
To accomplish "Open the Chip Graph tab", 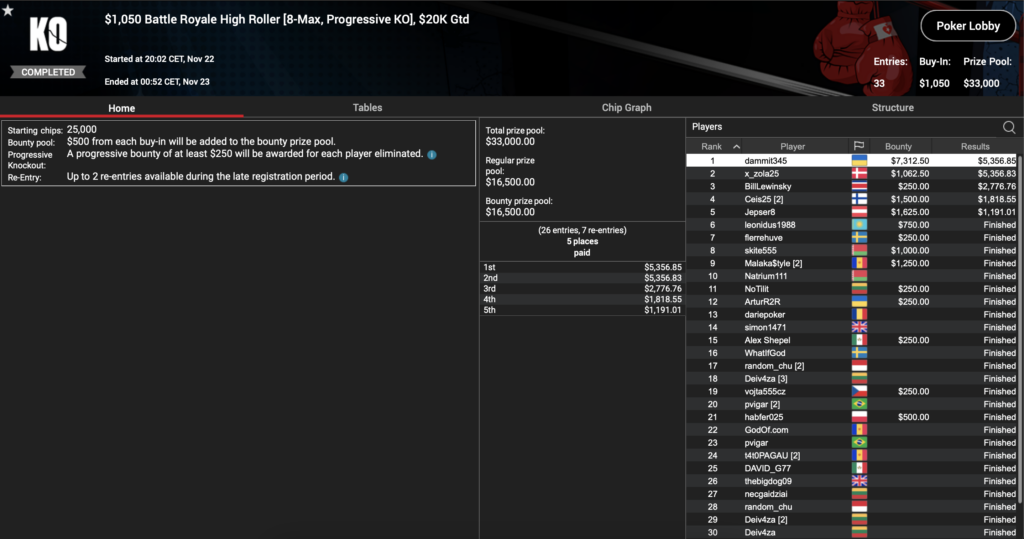I will pos(625,107).
